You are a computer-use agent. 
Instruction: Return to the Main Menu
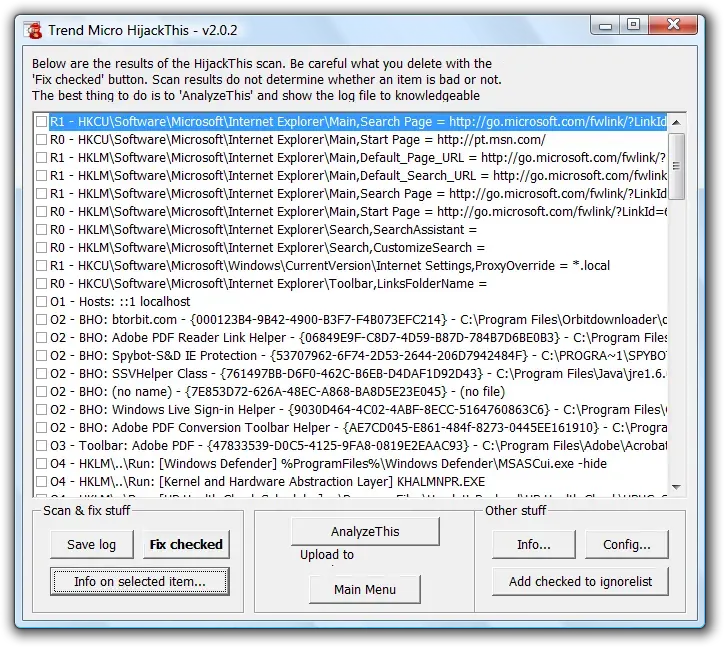tap(365, 589)
